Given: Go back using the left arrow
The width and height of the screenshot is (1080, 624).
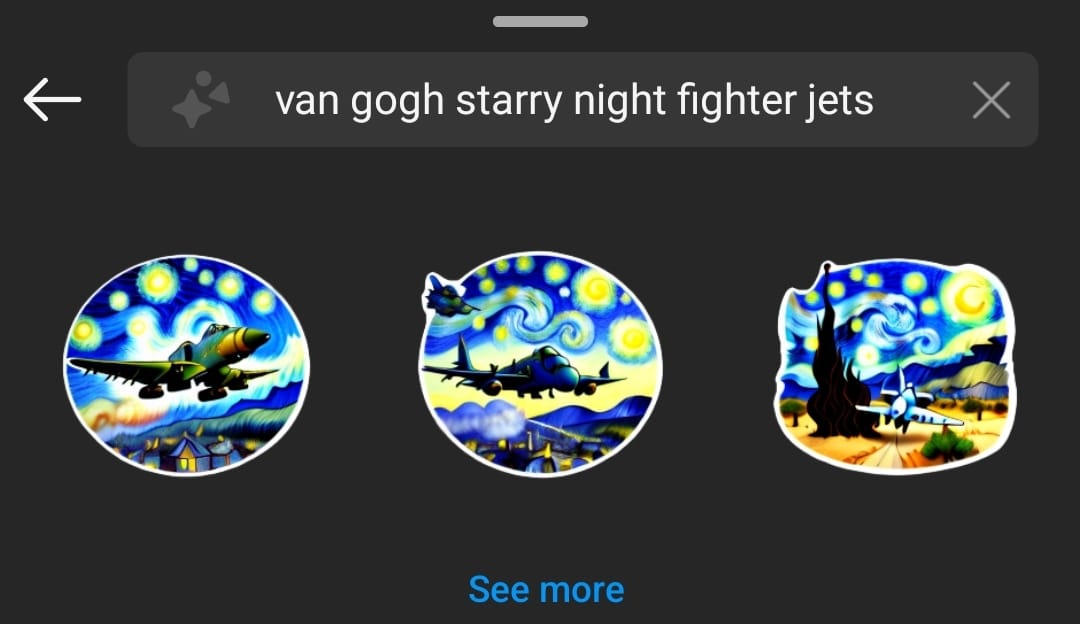Looking at the screenshot, I should [52, 99].
